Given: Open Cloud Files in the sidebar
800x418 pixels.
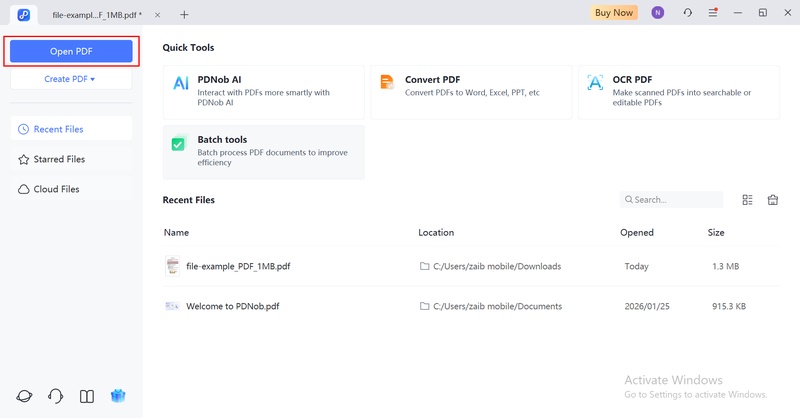Looking at the screenshot, I should 57,189.
